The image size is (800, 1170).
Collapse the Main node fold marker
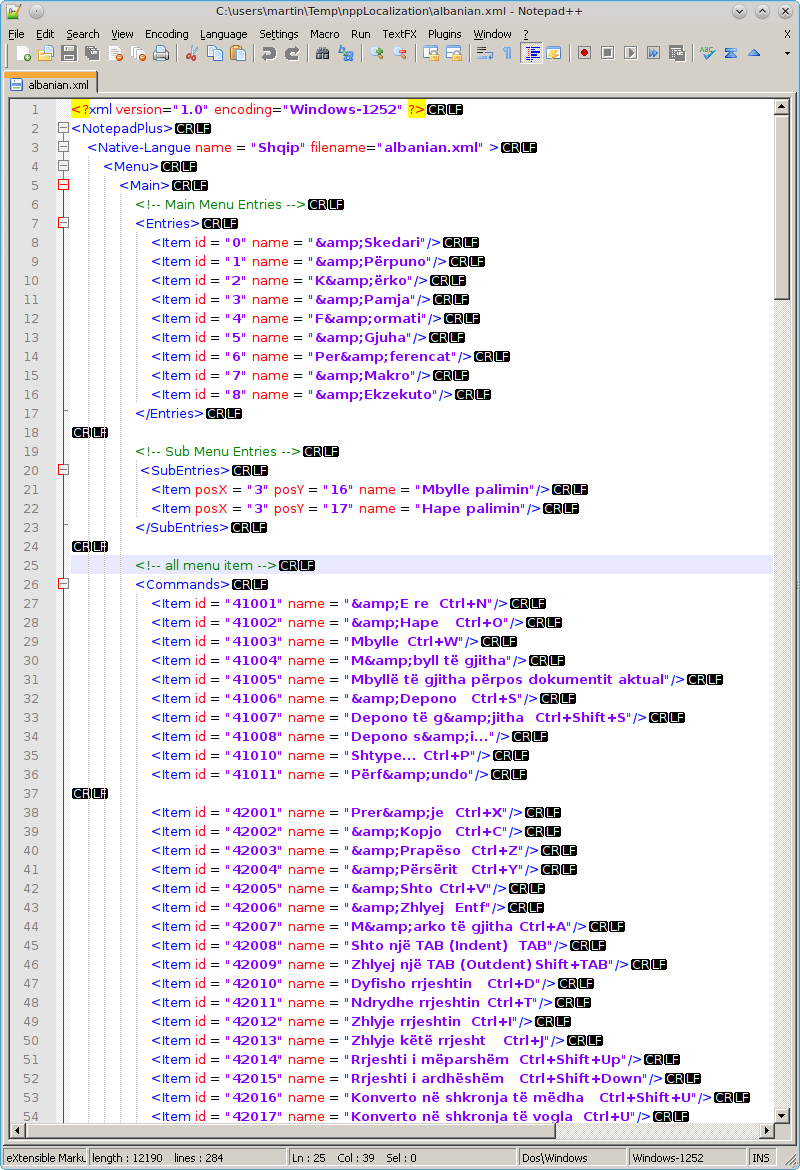[x=64, y=185]
